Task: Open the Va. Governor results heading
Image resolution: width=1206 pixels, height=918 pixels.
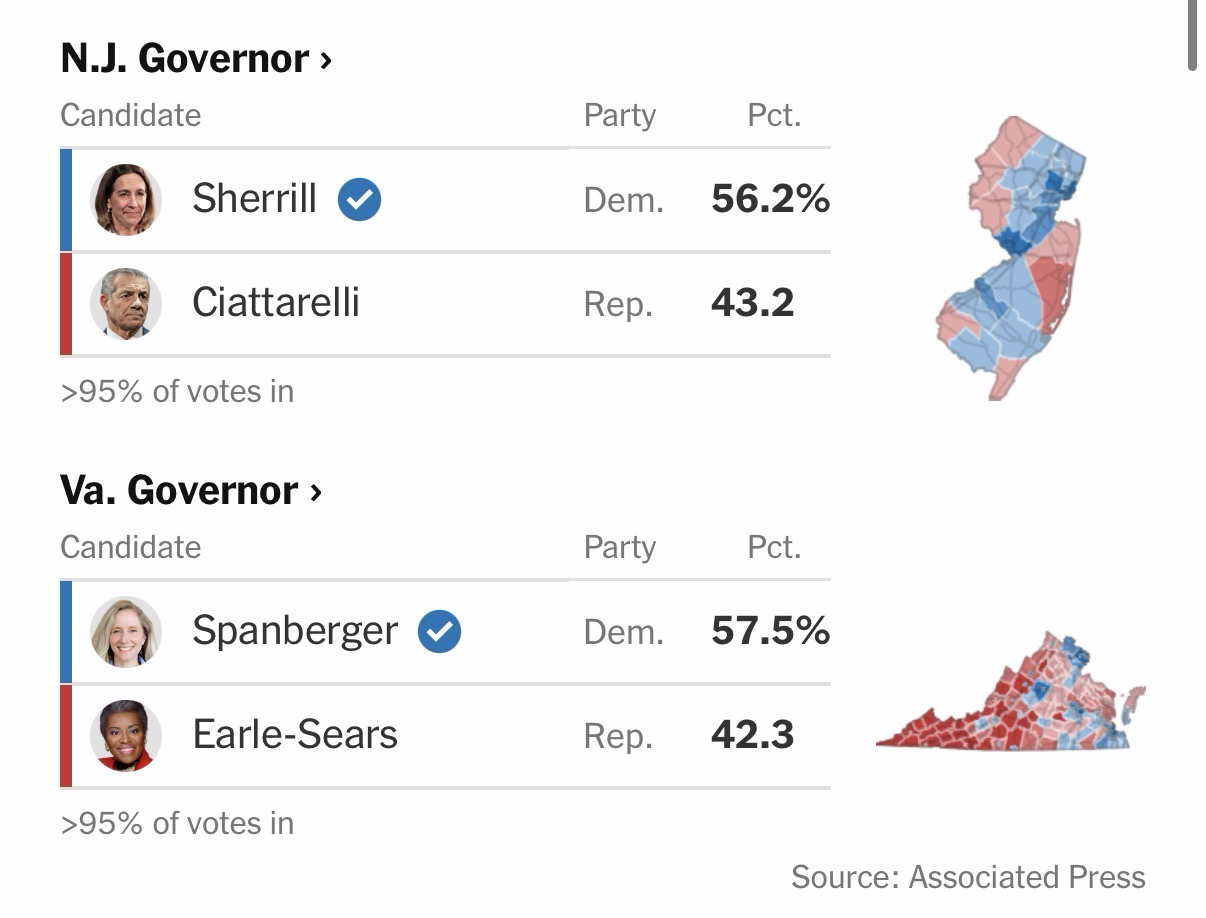Action: click(179, 491)
